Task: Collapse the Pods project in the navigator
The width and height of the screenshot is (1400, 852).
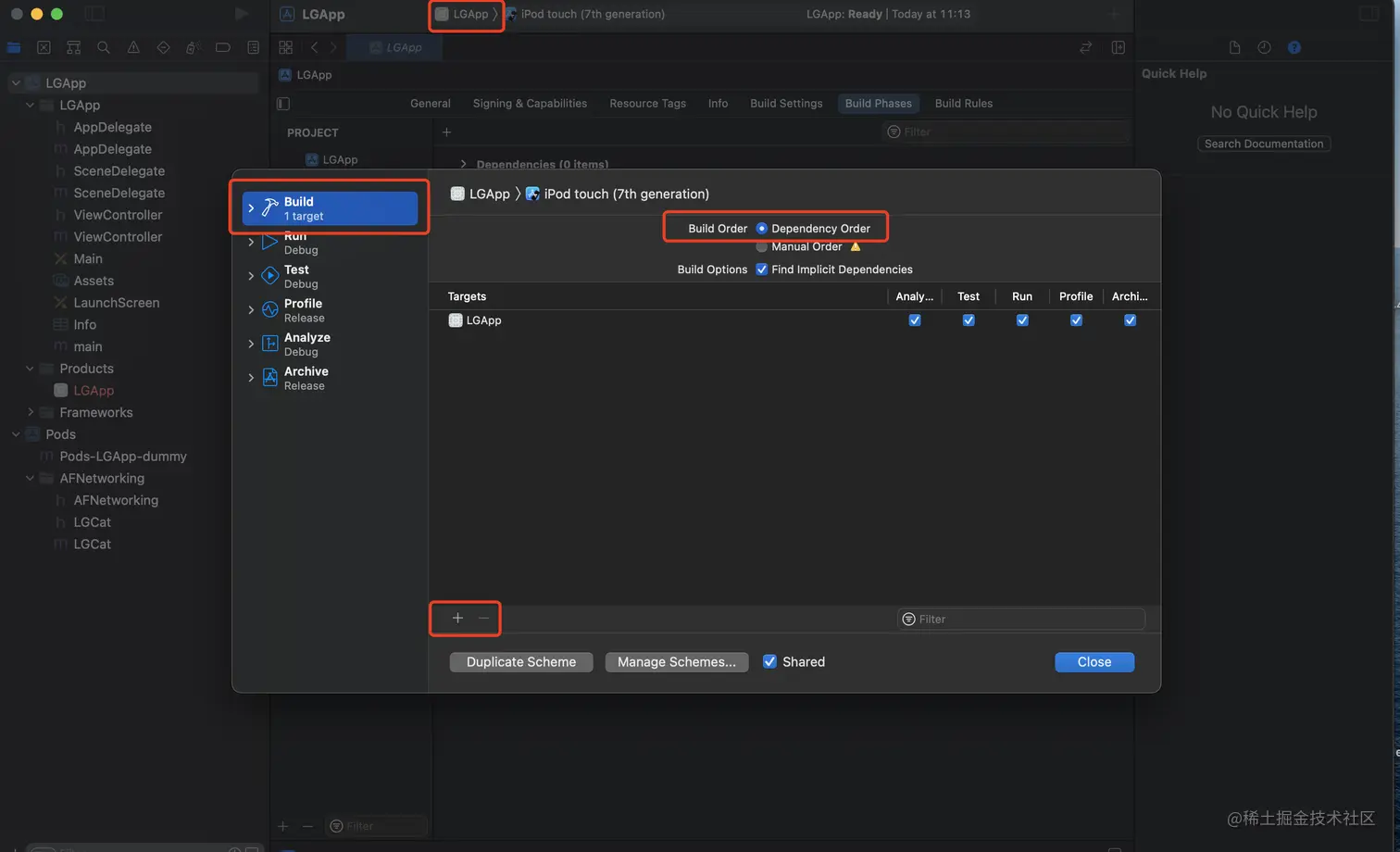Action: 16,434
